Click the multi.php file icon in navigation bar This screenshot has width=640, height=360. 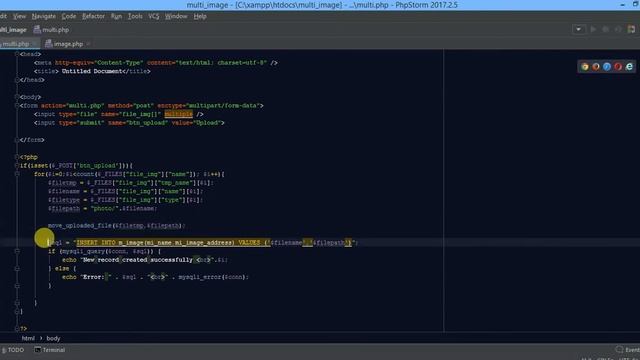coord(37,29)
